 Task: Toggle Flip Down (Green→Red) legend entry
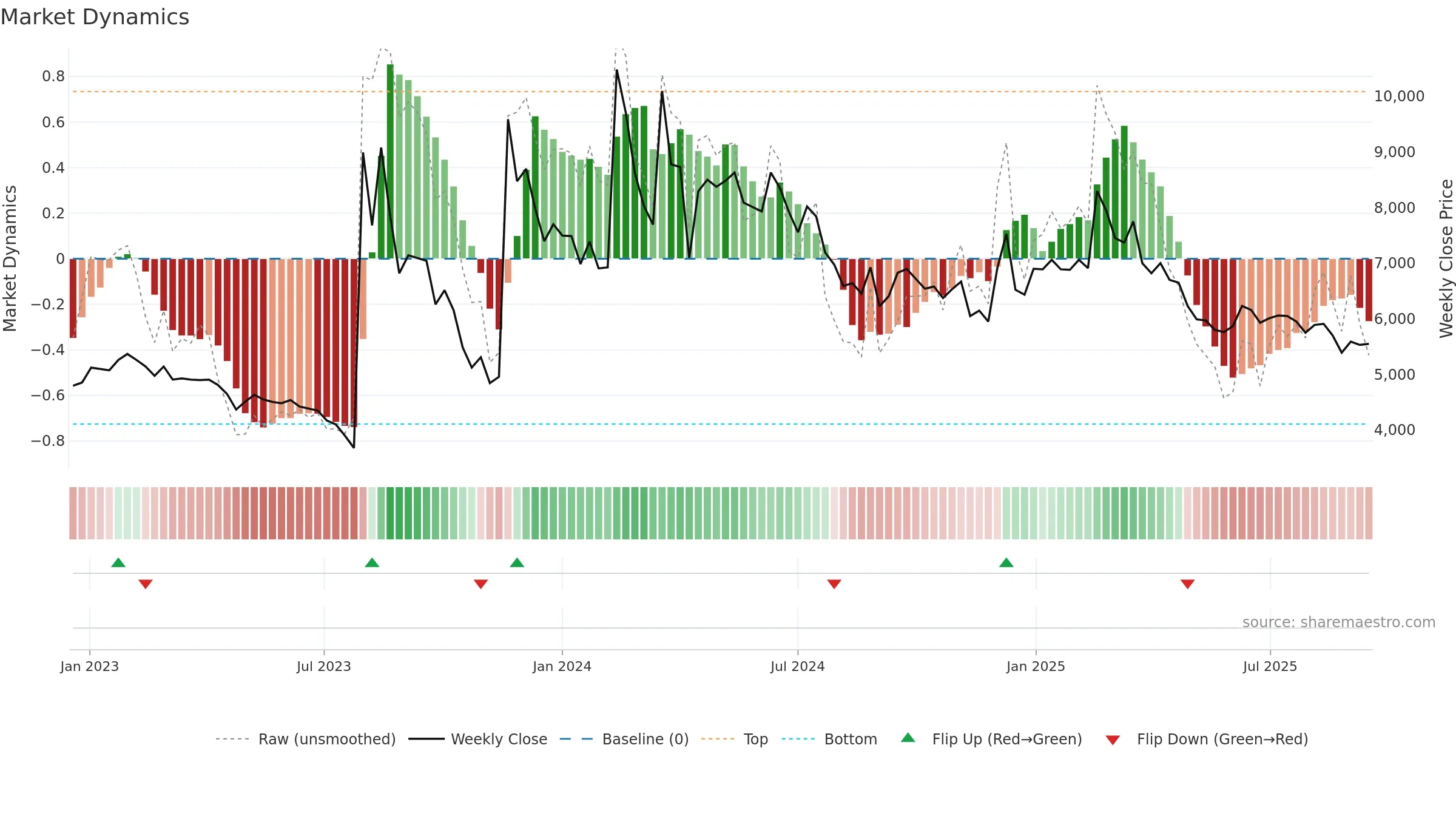click(1206, 739)
